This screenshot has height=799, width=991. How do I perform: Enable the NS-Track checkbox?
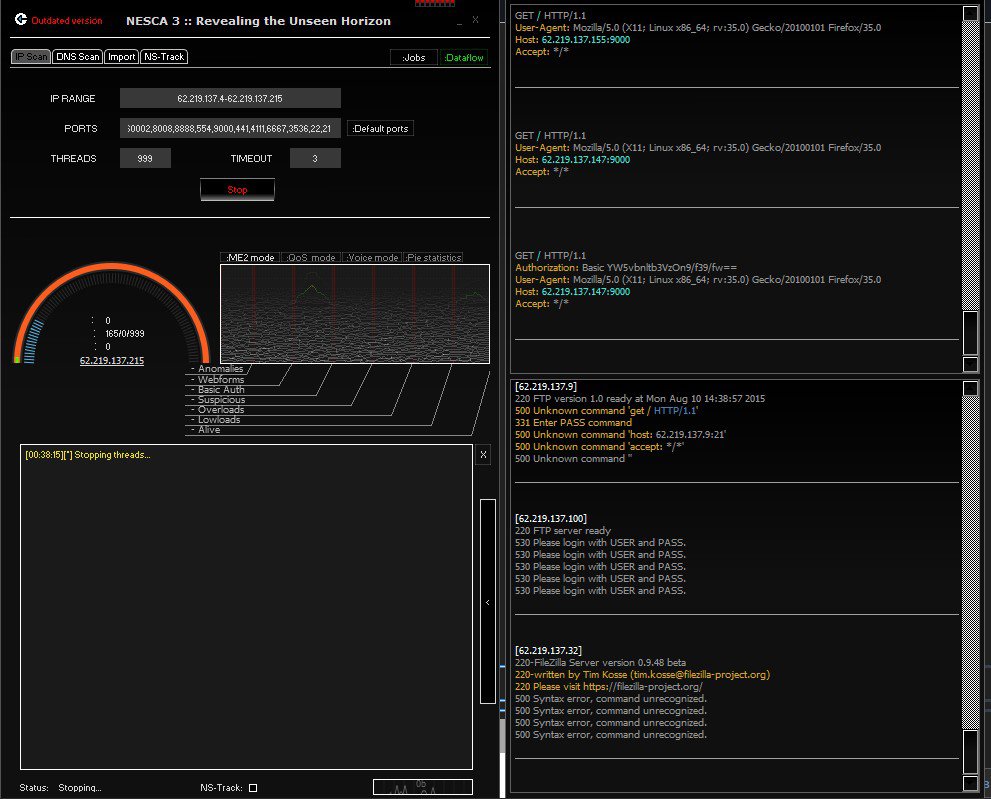point(253,788)
